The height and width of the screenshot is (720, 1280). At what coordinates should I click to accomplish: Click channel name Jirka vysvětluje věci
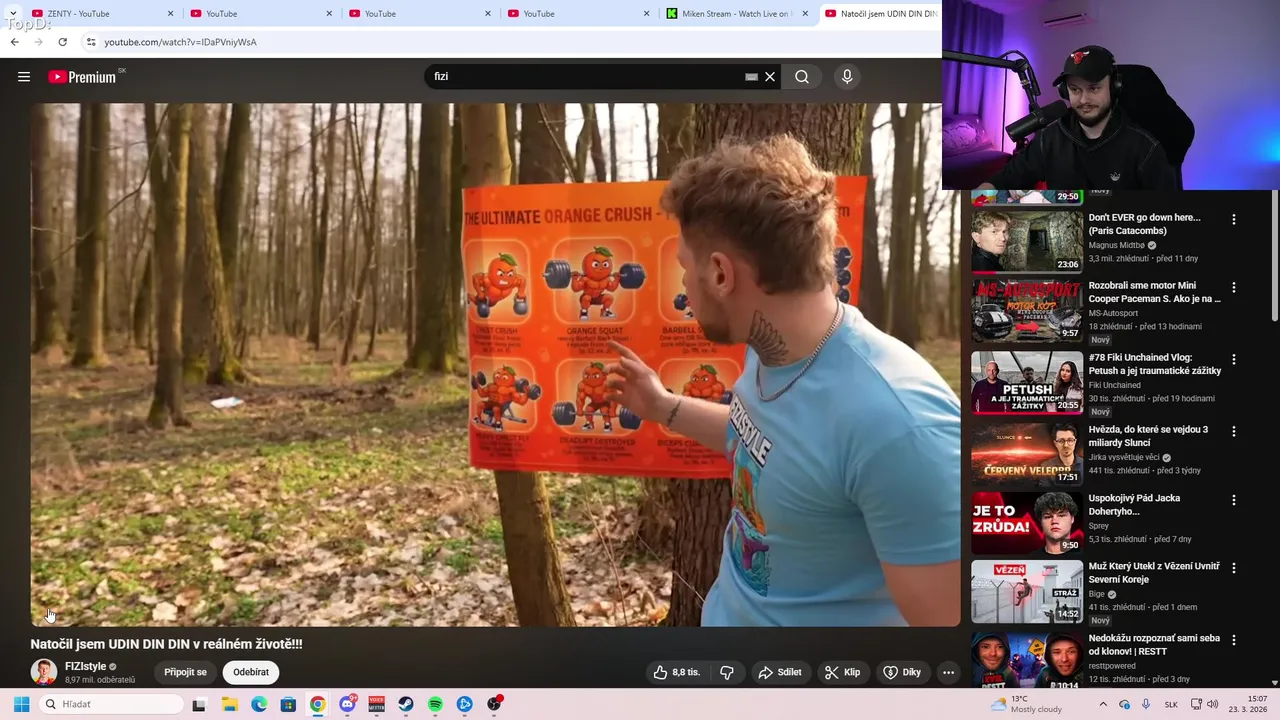point(1124,457)
